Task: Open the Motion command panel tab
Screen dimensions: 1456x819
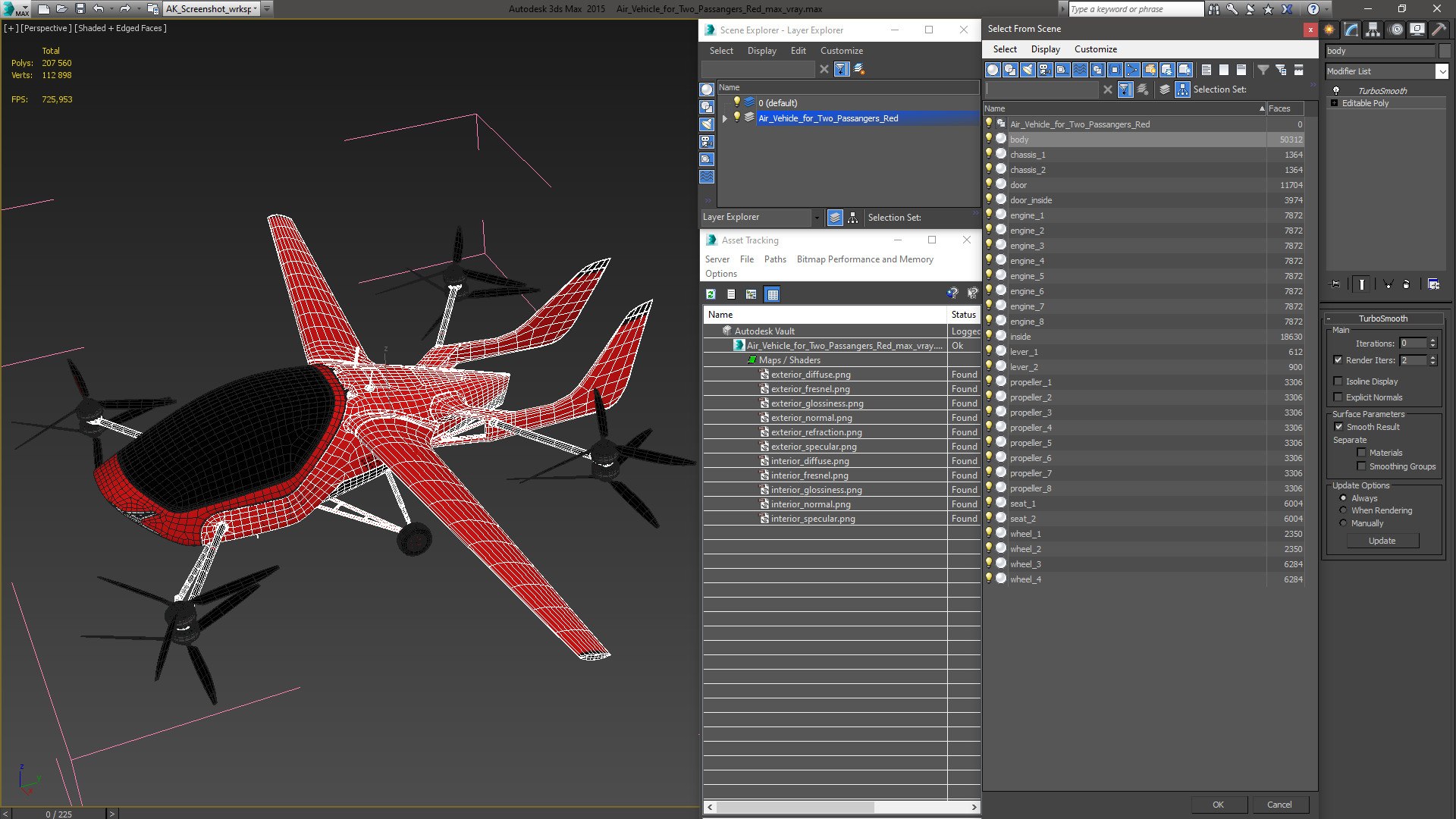Action: point(1396,30)
